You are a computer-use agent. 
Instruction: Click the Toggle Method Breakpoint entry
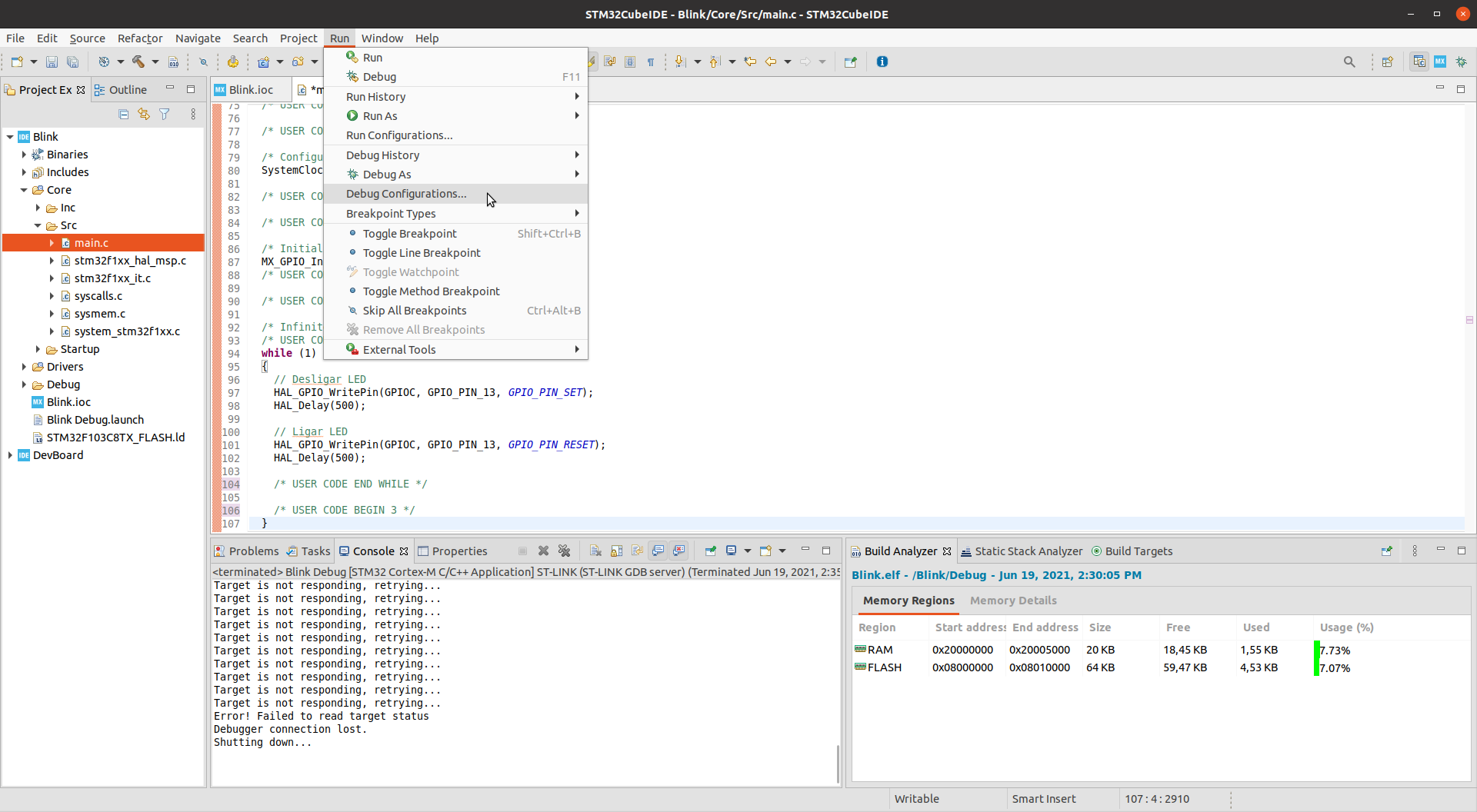tap(455, 291)
